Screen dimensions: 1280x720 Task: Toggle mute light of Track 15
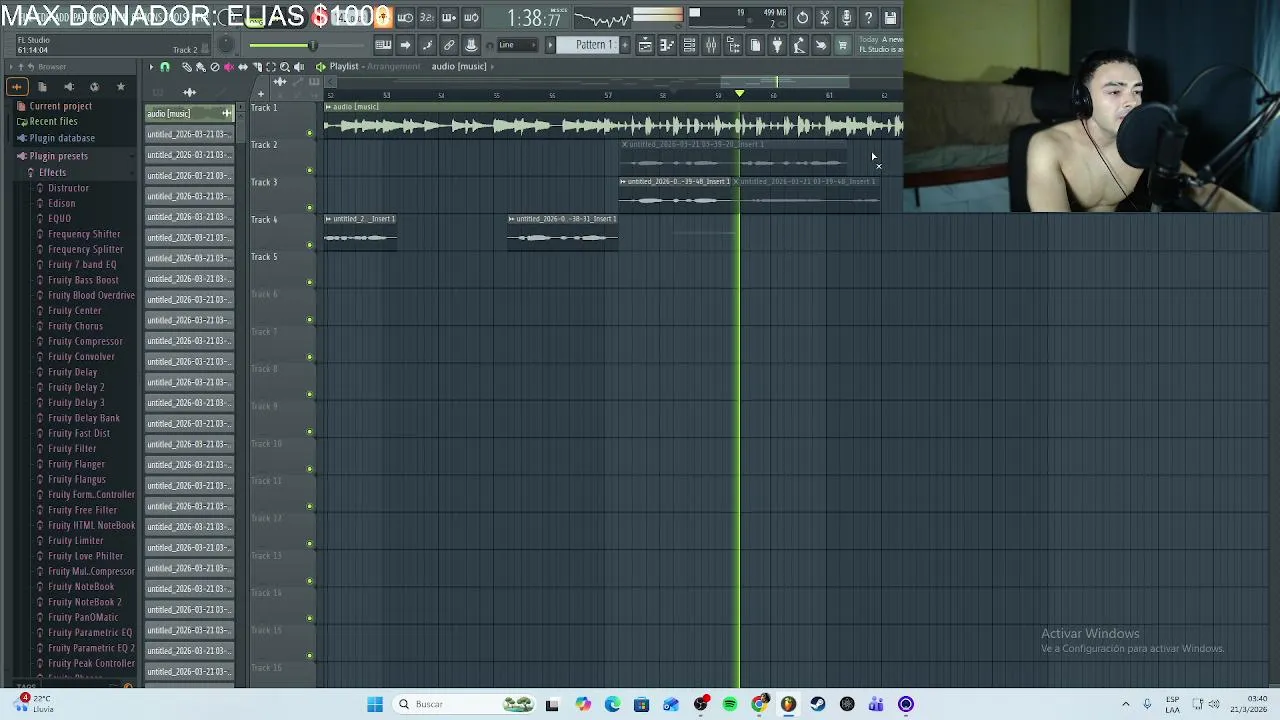click(x=309, y=655)
